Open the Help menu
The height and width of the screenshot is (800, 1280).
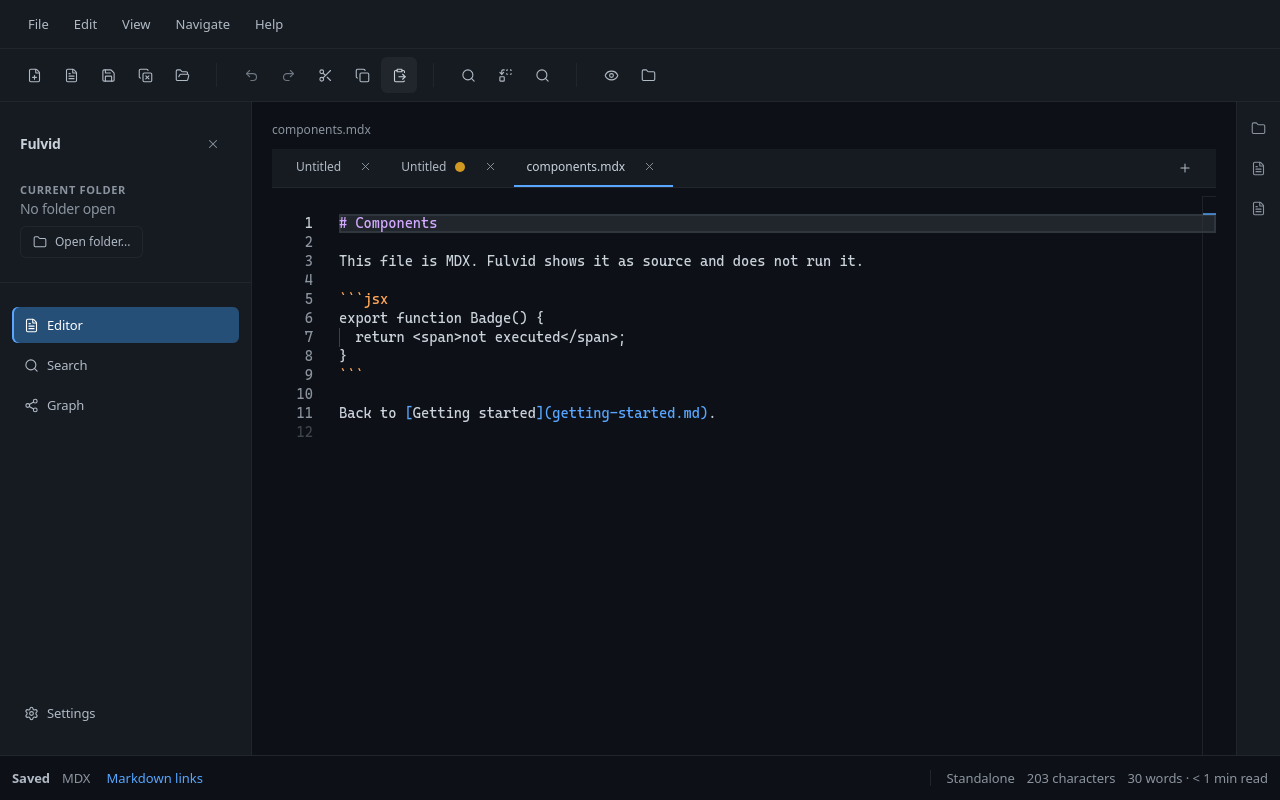tap(269, 24)
